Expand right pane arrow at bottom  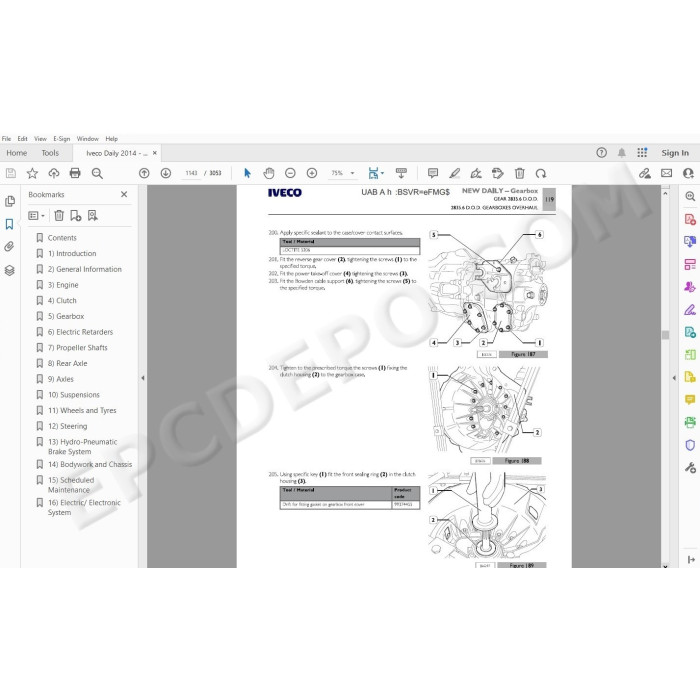pos(691,559)
